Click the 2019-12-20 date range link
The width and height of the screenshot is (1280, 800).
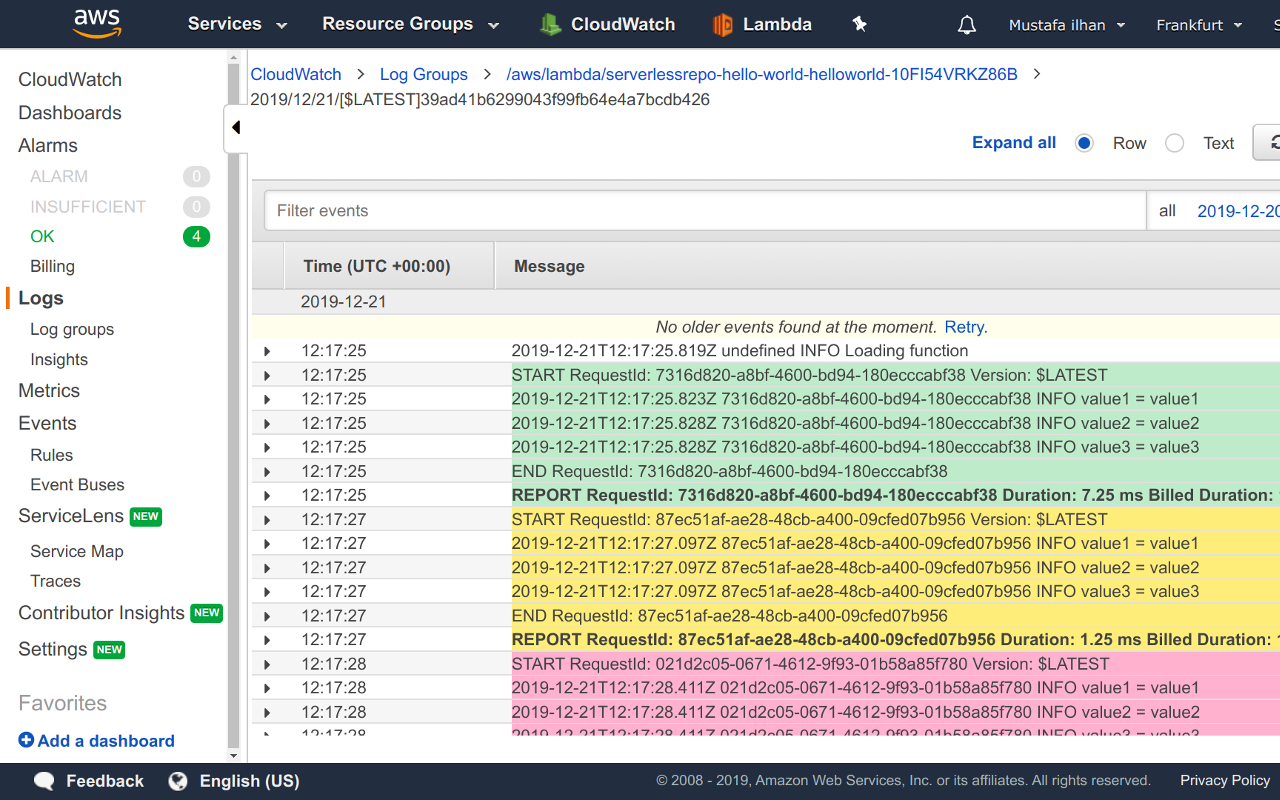coord(1238,211)
